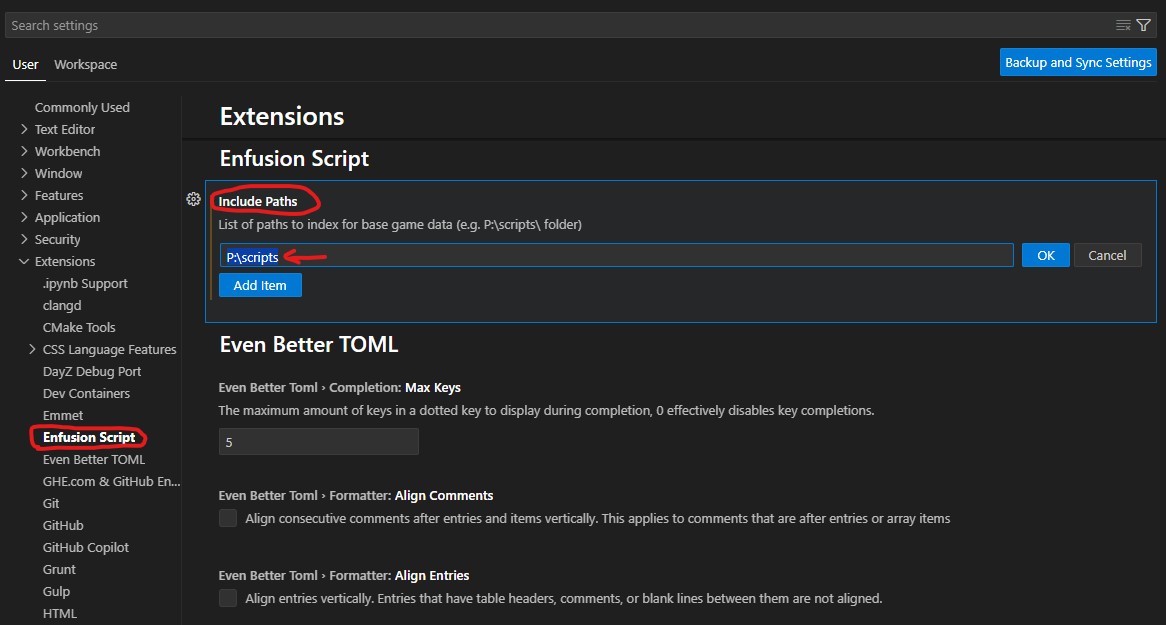The image size is (1166, 625).
Task: Click the Max Keys value field
Action: [x=318, y=441]
